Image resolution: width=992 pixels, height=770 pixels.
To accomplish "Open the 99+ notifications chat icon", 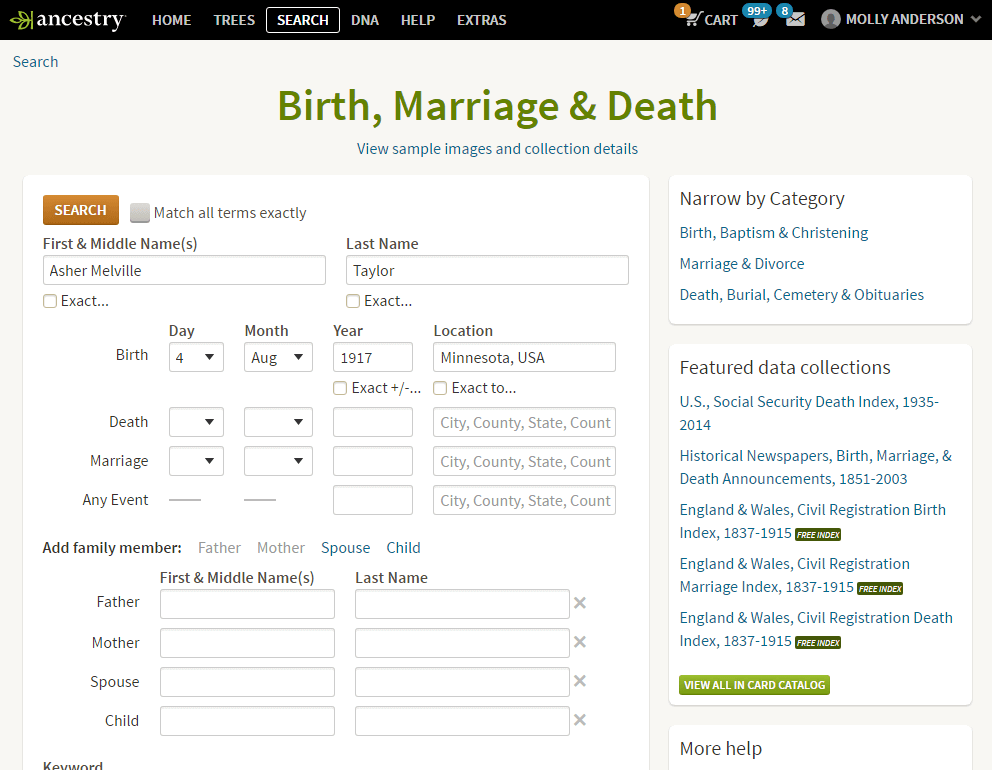I will [760, 19].
